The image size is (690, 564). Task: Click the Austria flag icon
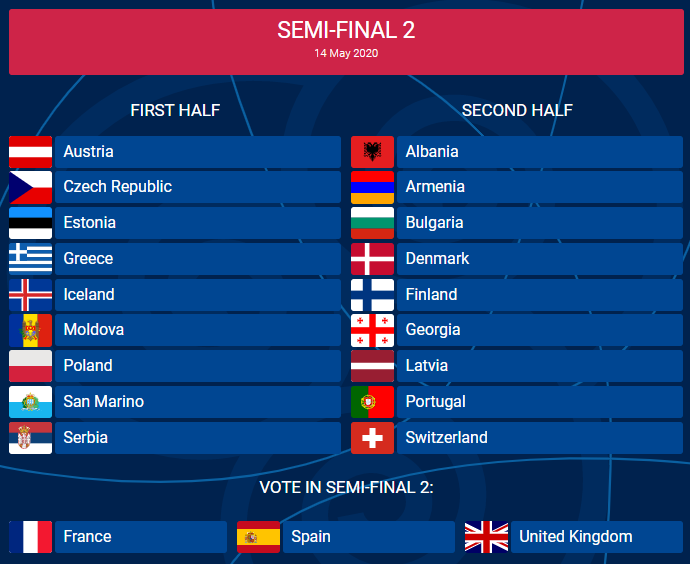point(30,152)
